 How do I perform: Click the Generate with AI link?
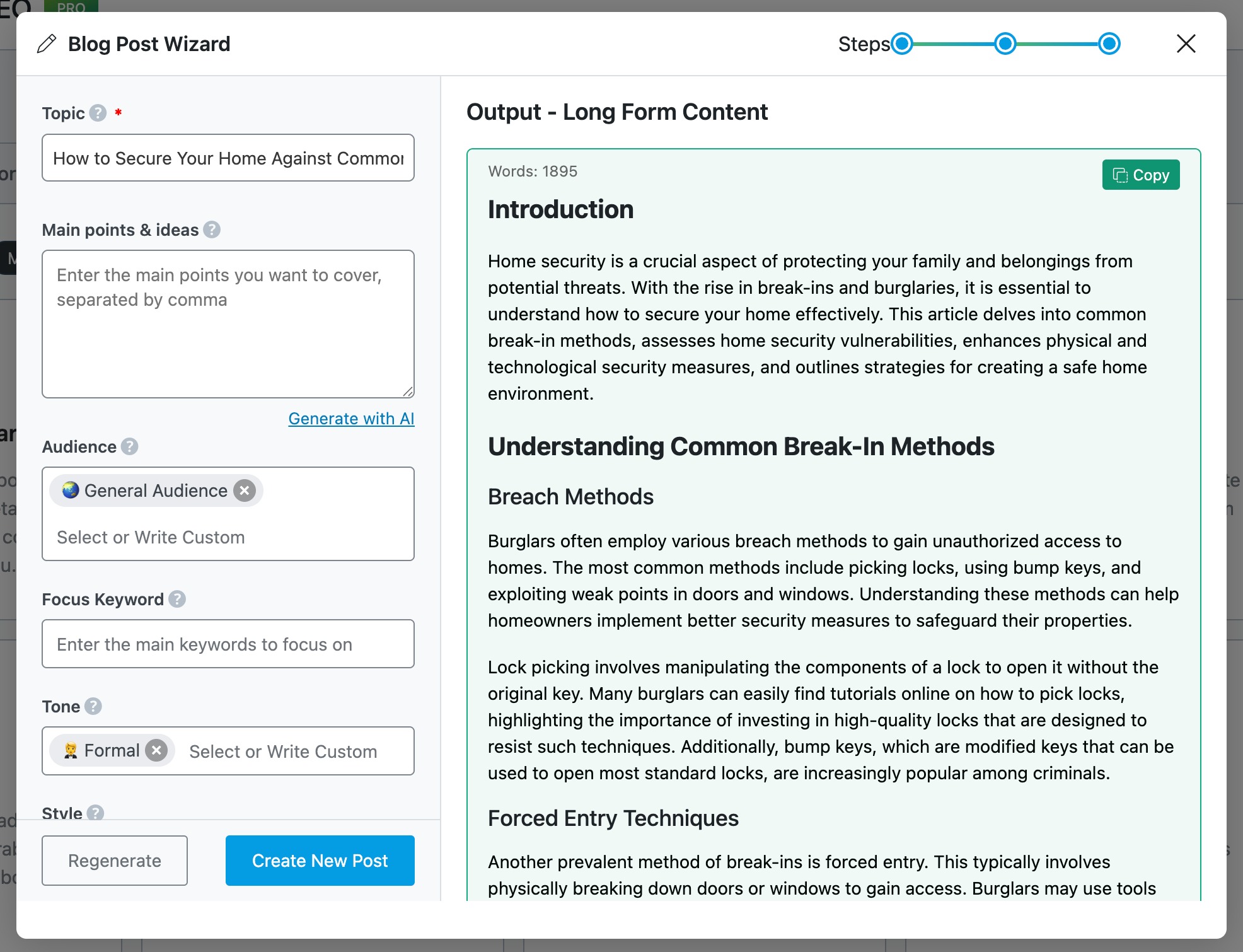(351, 419)
